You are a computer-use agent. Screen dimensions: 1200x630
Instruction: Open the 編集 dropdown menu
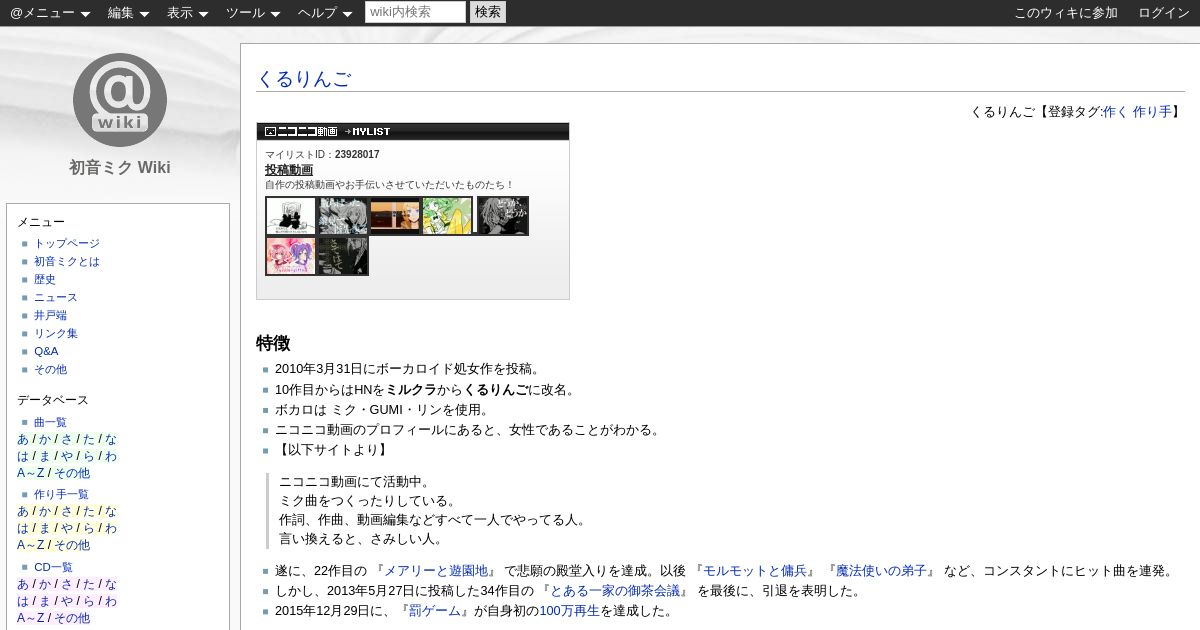pos(129,13)
